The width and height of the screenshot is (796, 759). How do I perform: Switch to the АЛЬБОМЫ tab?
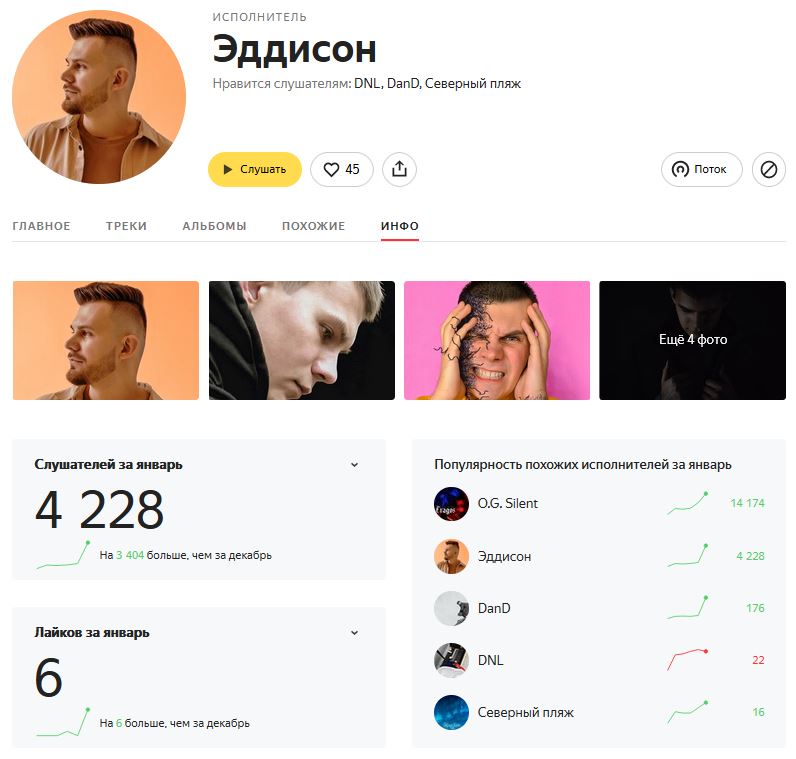coord(214,226)
